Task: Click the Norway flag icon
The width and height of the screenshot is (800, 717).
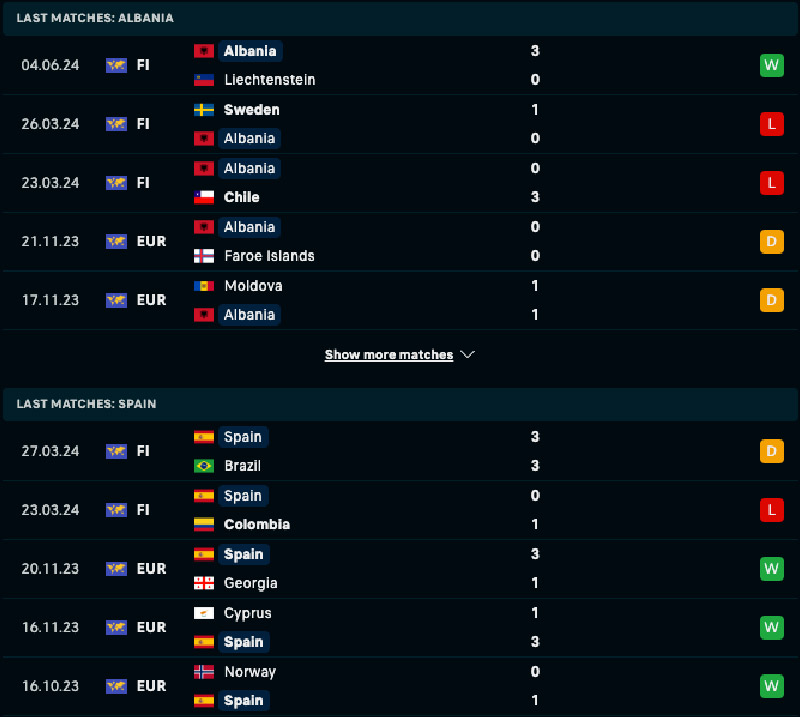Action: [x=204, y=672]
